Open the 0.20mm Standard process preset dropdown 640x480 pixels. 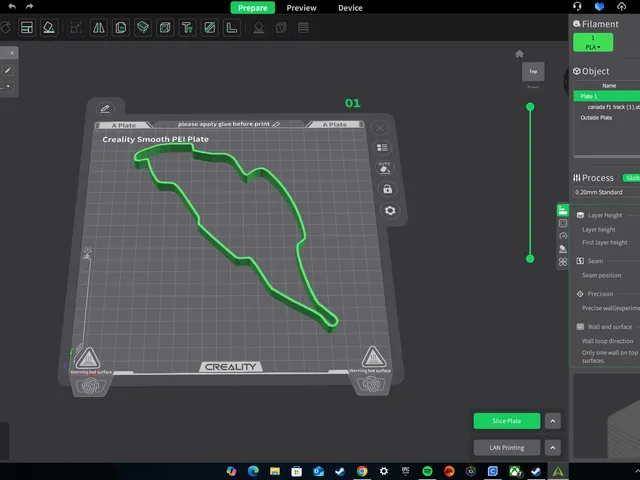pyautogui.click(x=606, y=192)
